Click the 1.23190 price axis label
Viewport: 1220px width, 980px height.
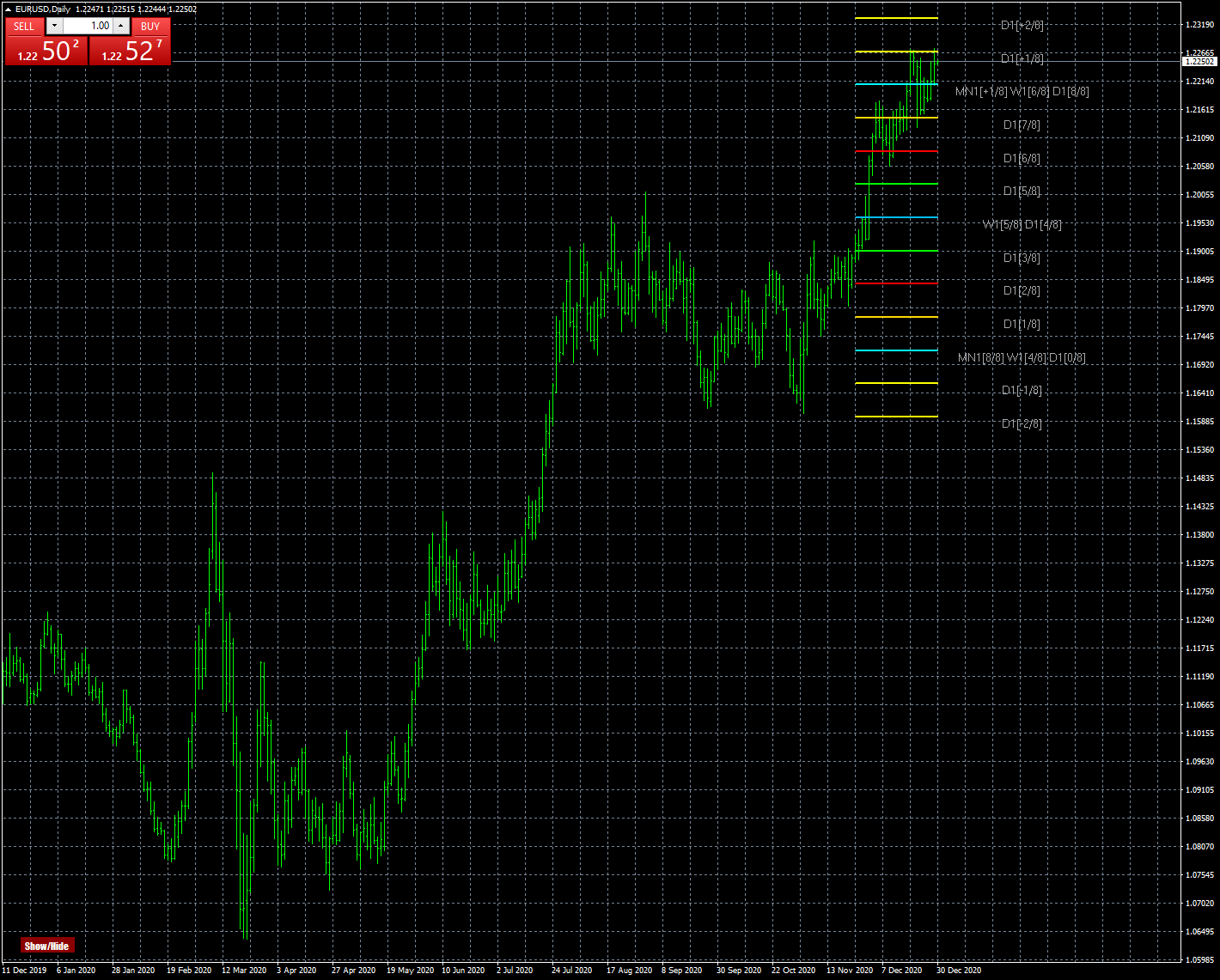[x=1199, y=25]
